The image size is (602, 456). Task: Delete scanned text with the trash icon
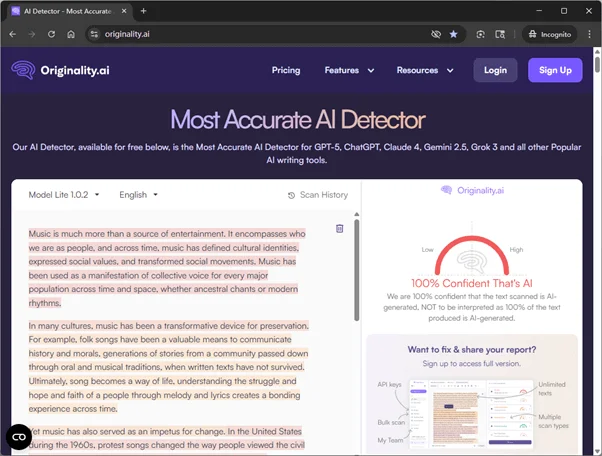point(339,228)
